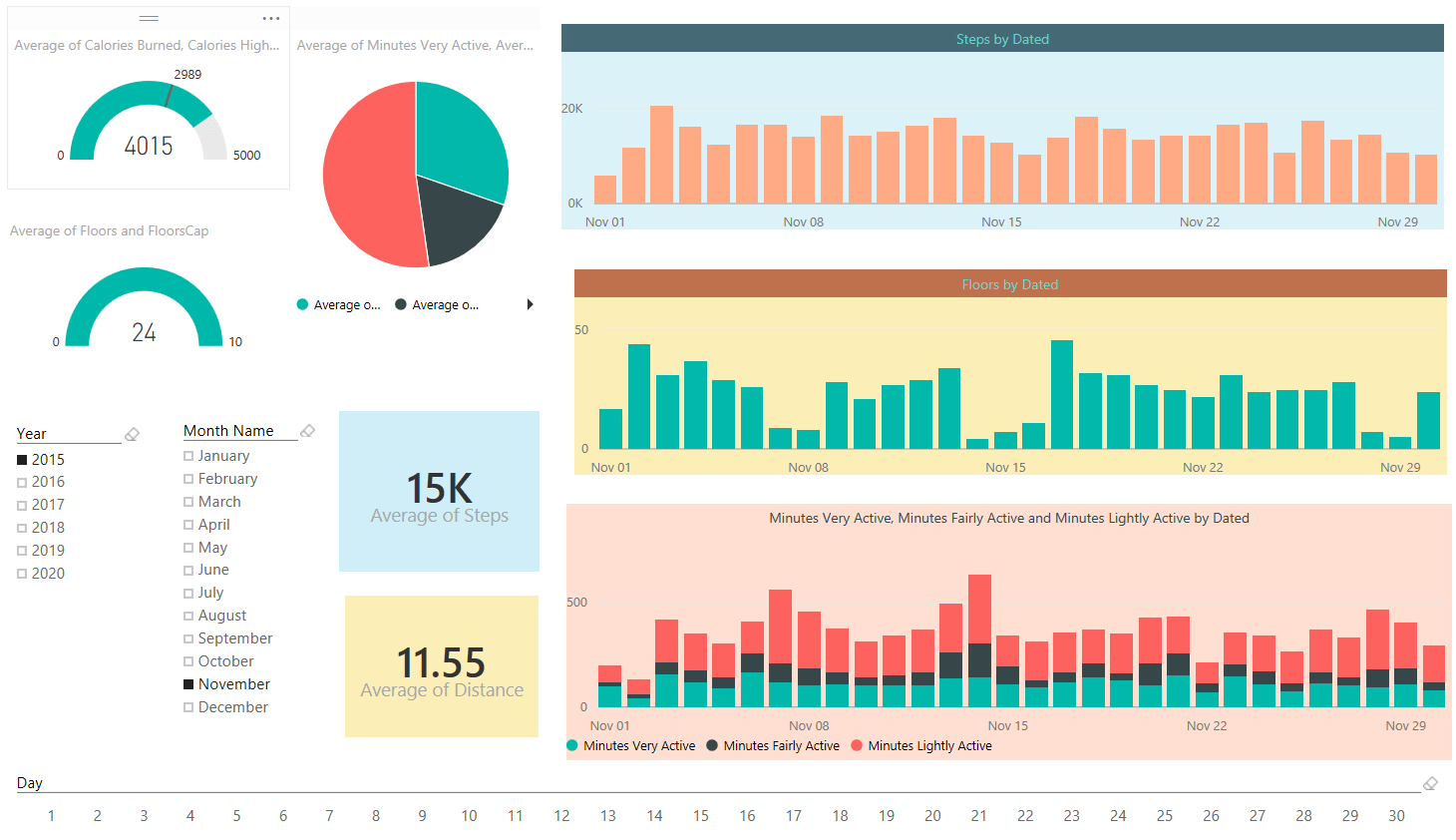The image size is (1456, 840).
Task: Click Minutes Very Active legend marker
Action: coord(572,745)
